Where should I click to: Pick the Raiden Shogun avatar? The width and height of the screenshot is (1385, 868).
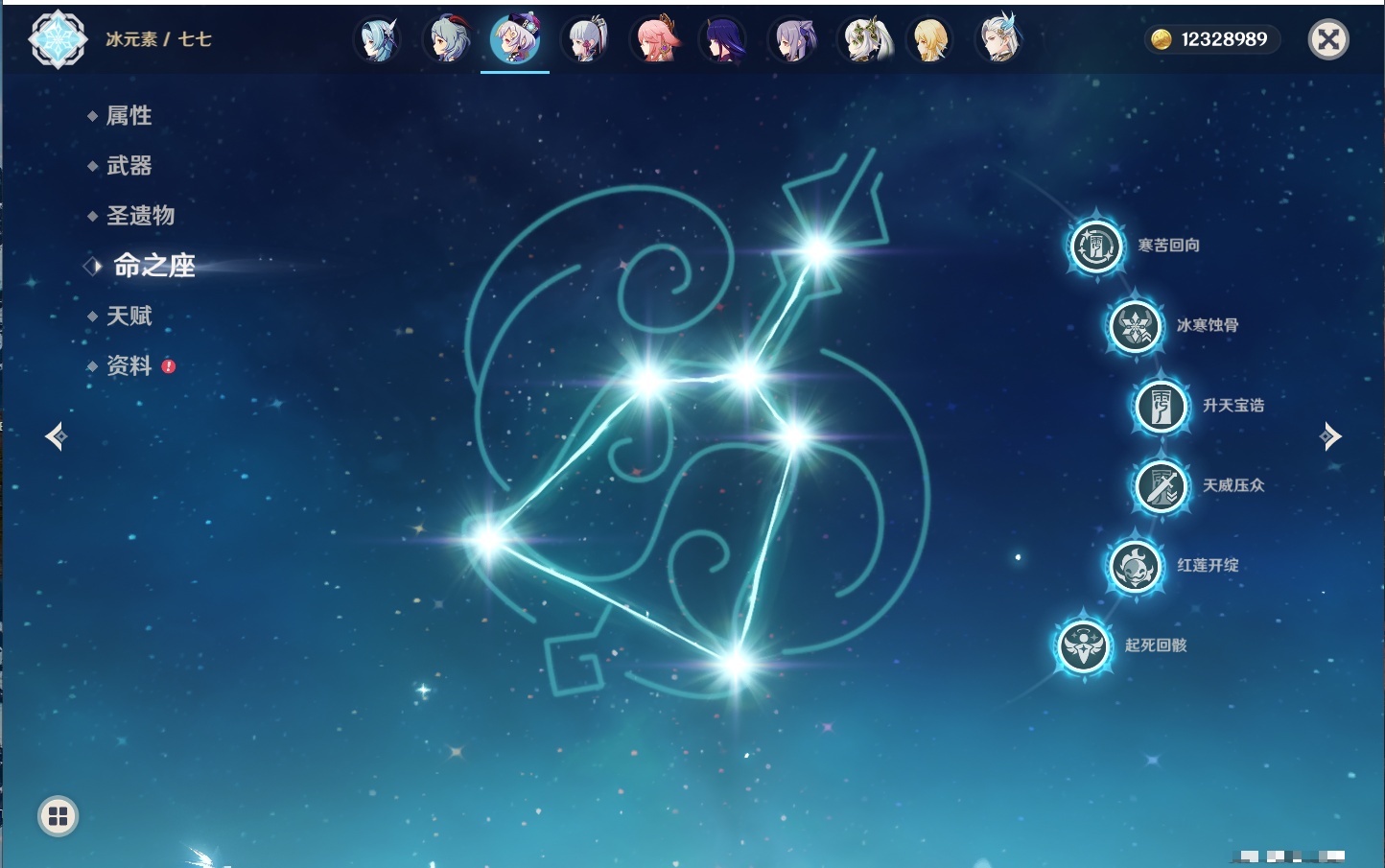723,40
